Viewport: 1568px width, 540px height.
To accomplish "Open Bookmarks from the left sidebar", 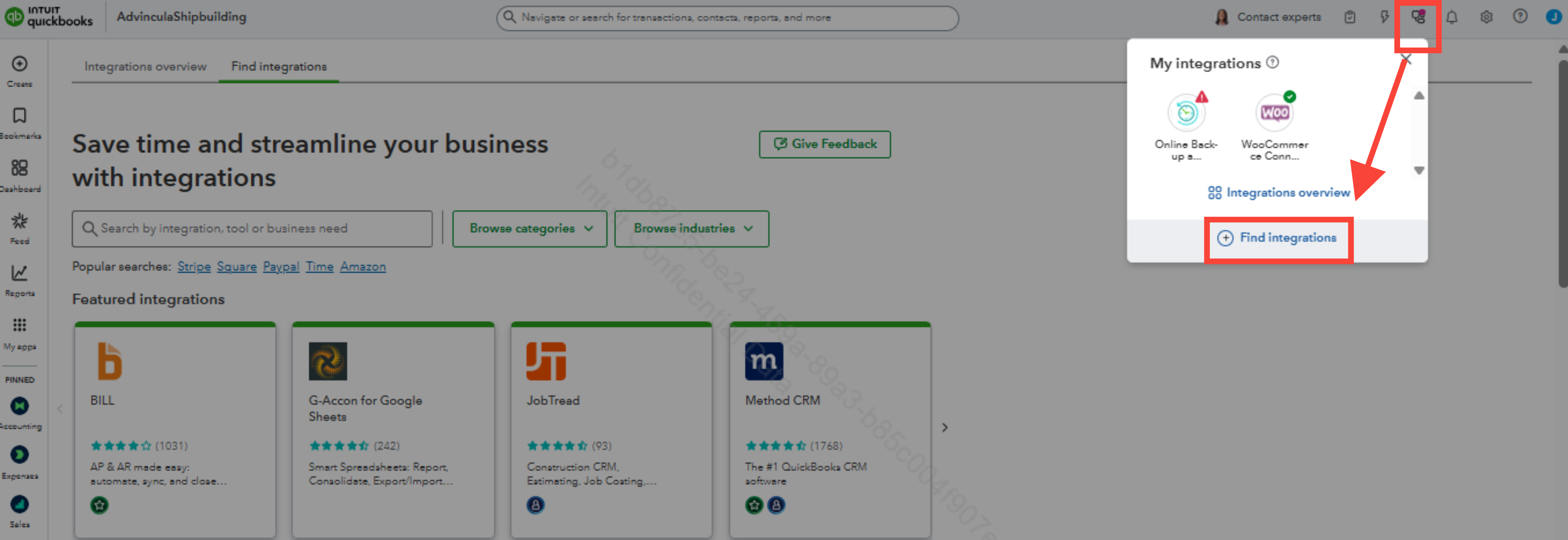I will (x=19, y=116).
